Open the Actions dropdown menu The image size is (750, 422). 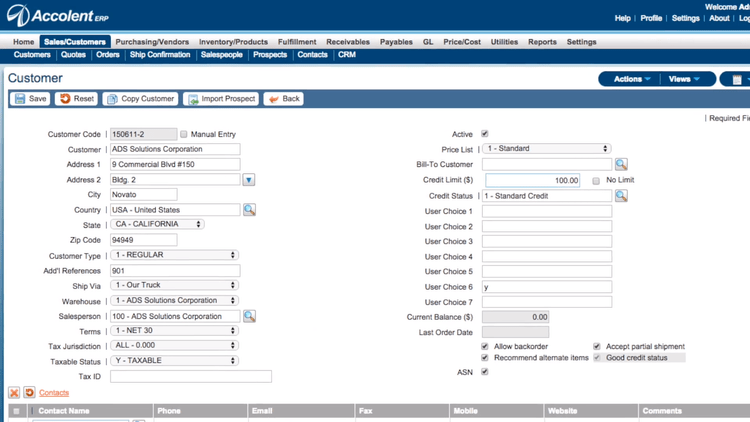click(x=631, y=79)
